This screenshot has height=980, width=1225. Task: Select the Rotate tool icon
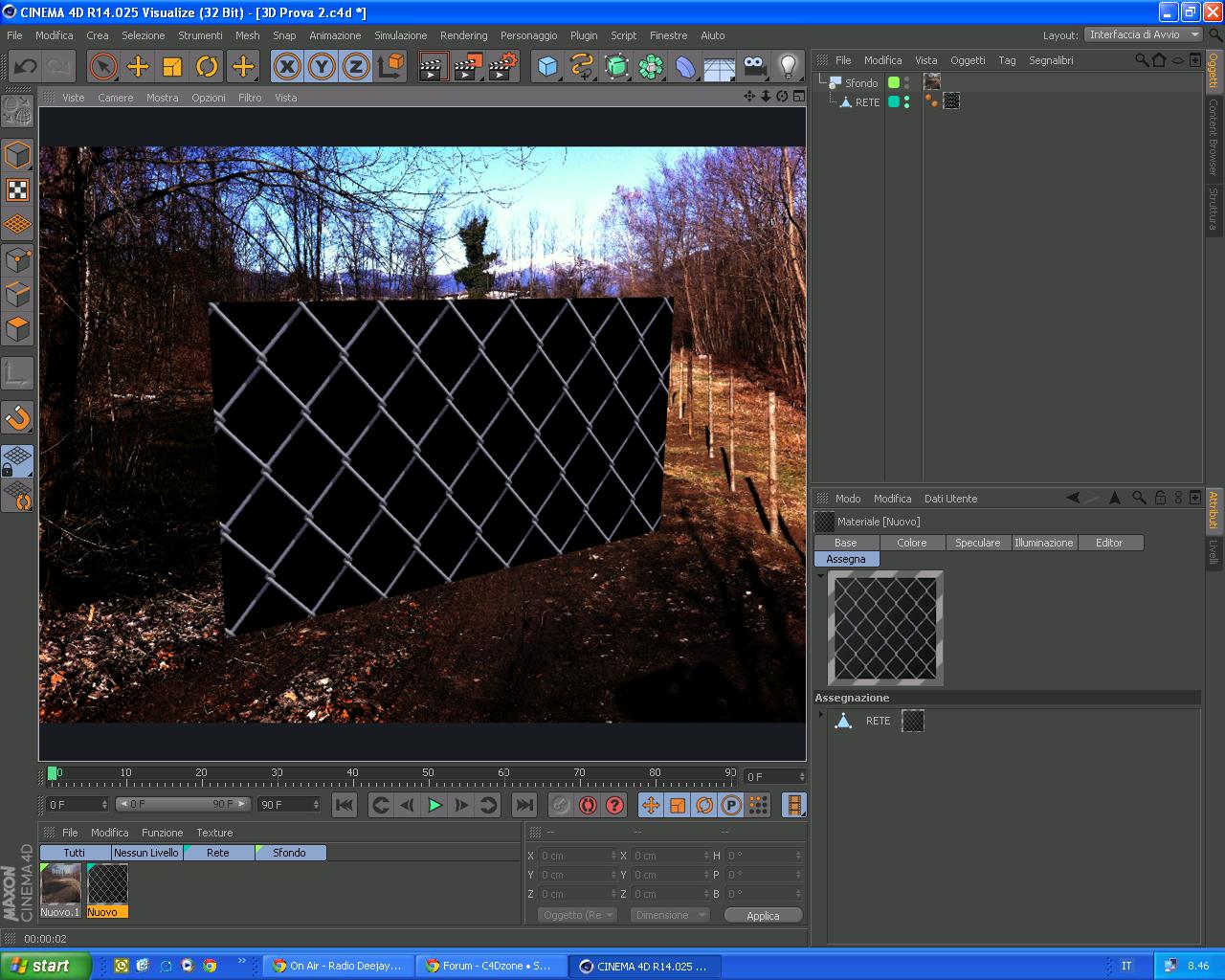207,66
